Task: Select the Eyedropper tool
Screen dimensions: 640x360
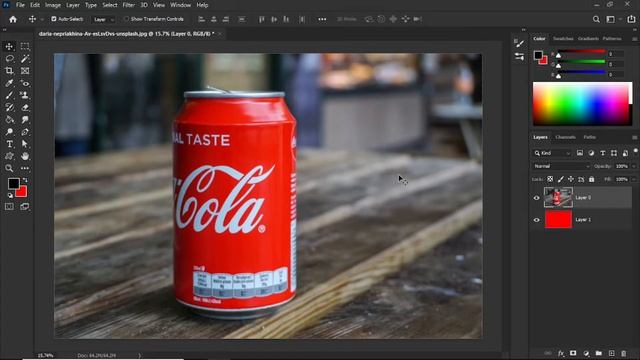Action: tap(9, 83)
